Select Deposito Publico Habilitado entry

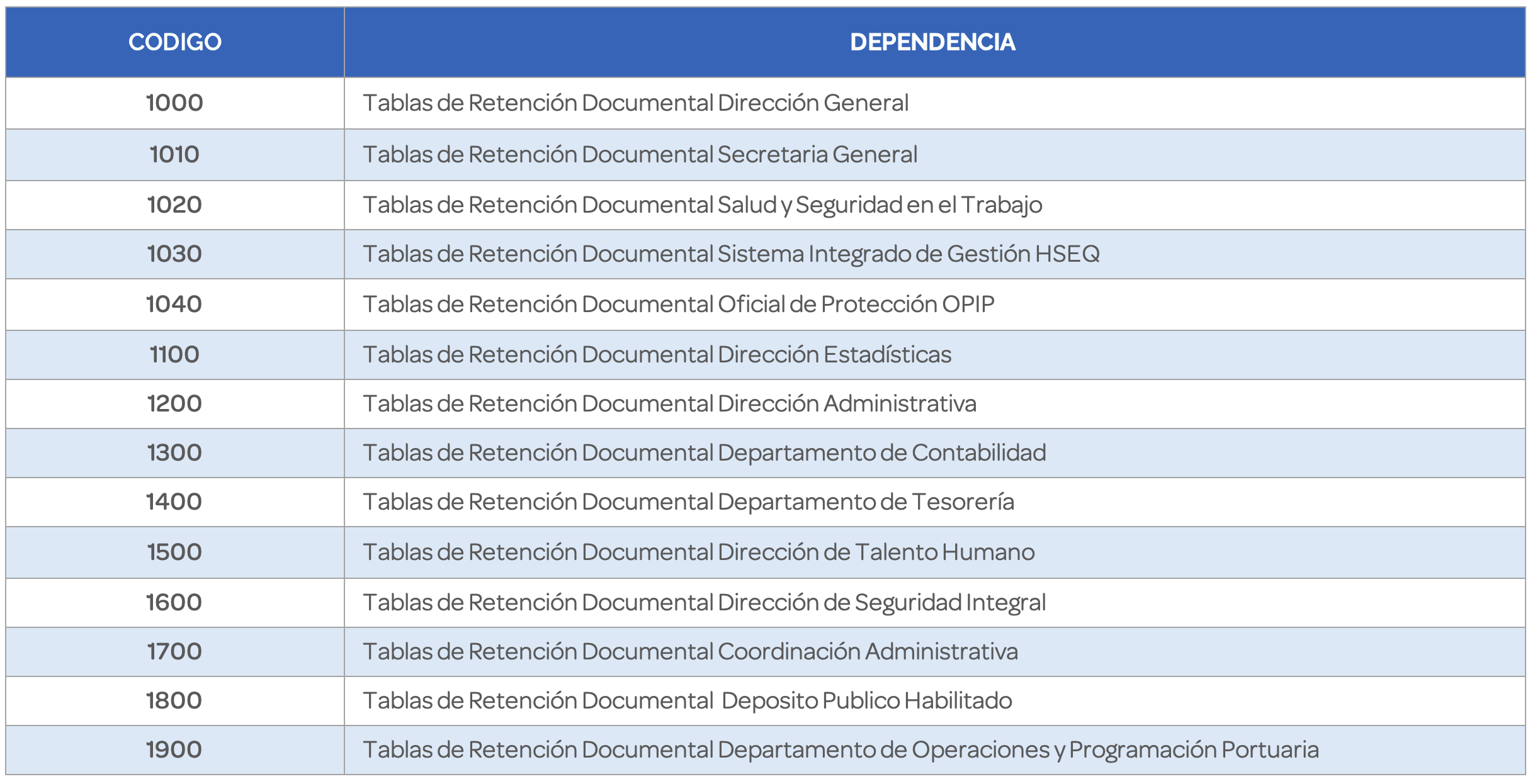688,701
